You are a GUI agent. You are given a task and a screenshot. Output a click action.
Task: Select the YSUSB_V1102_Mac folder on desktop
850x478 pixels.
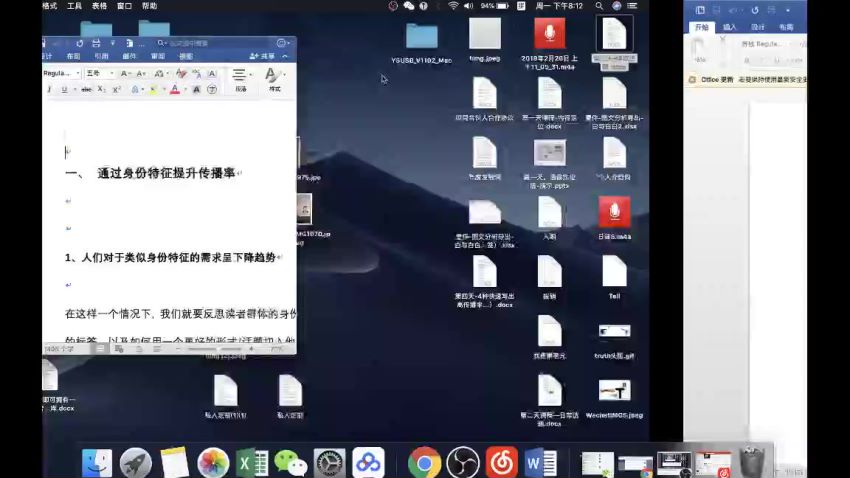point(422,43)
